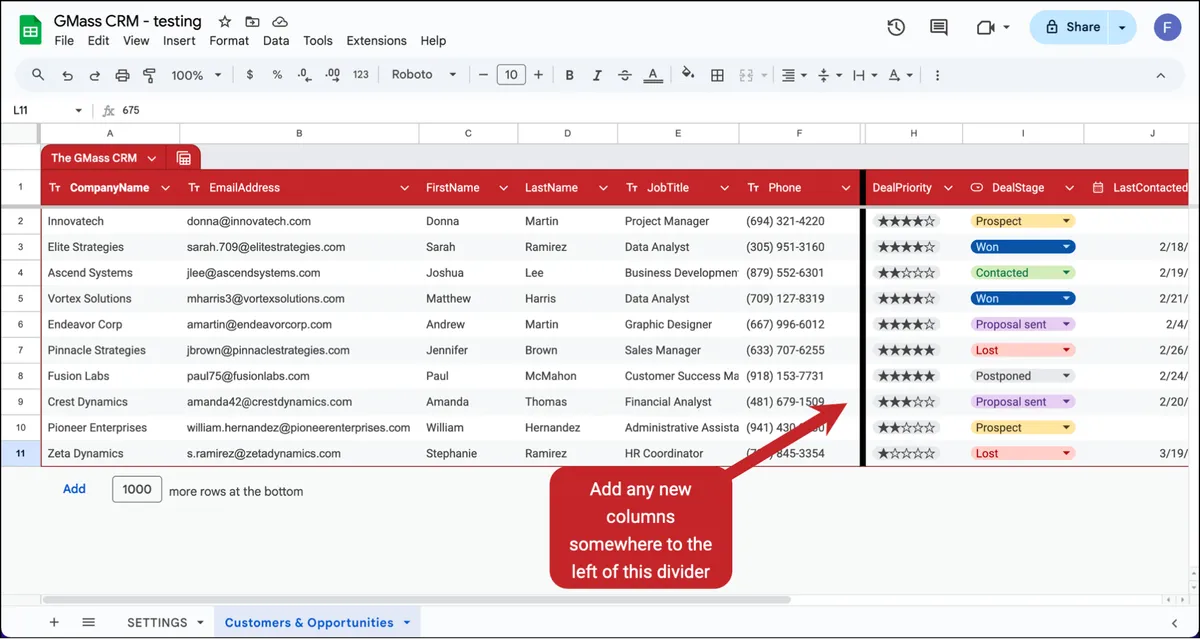Open version history clock icon
The image size is (1200, 639).
pos(896,27)
